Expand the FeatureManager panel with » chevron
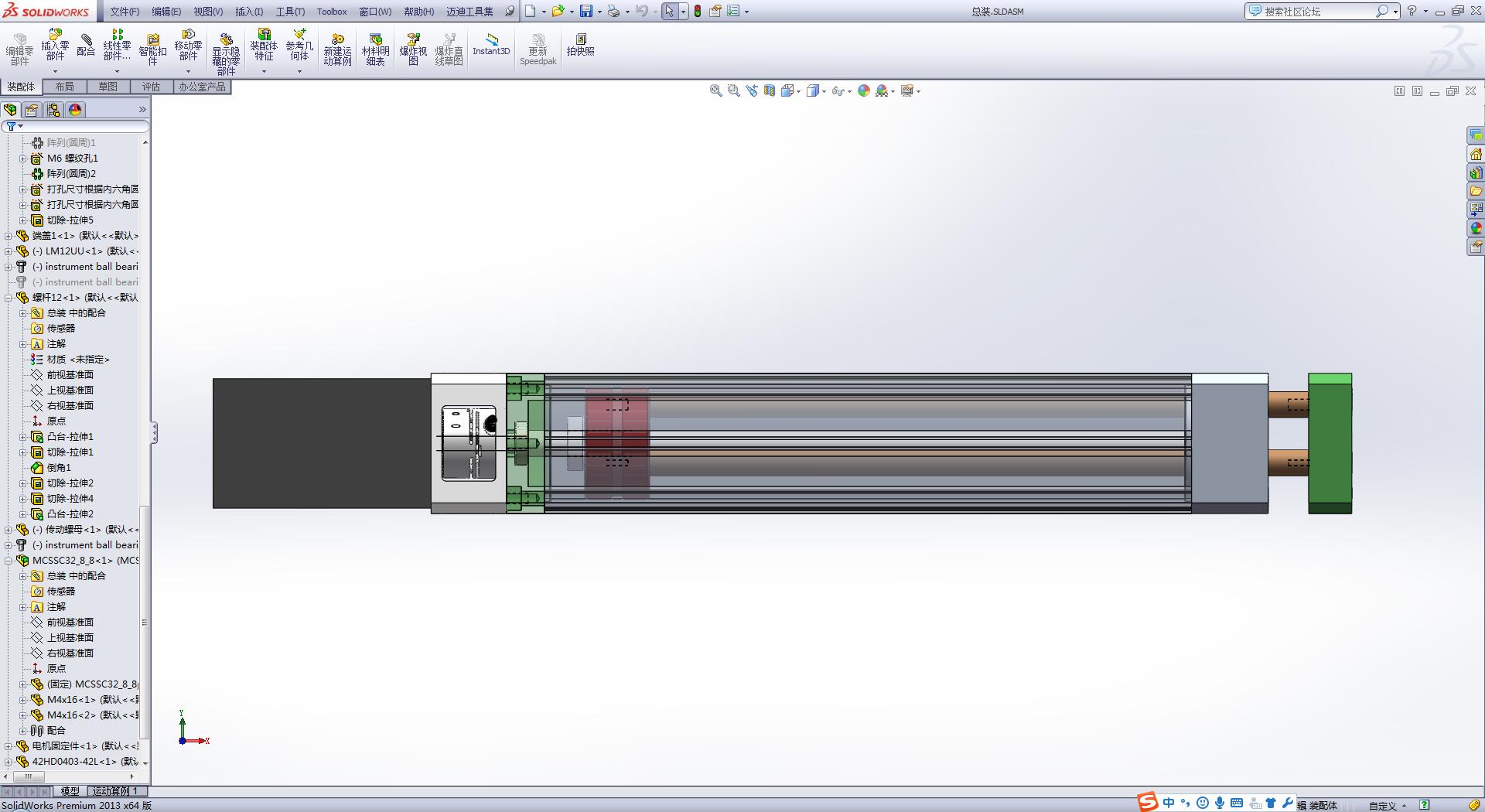The image size is (1485, 812). [142, 110]
